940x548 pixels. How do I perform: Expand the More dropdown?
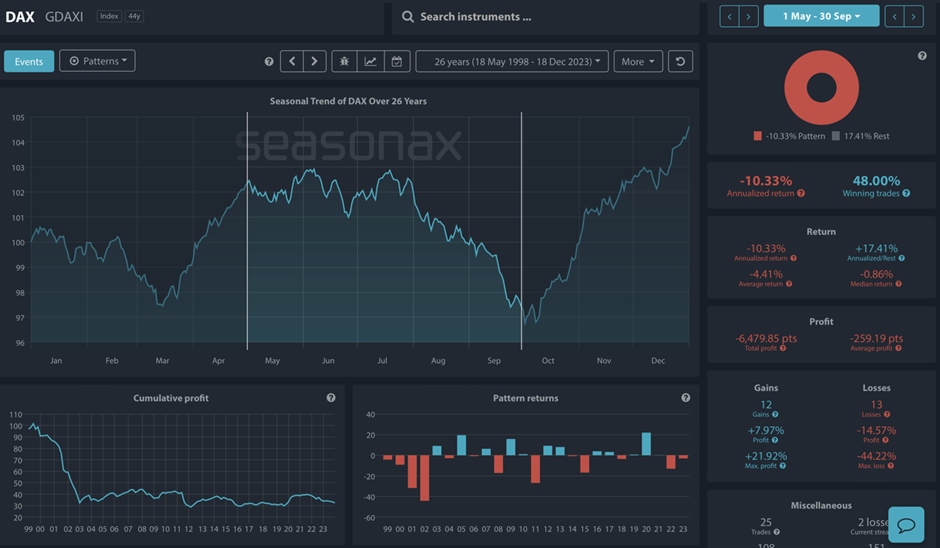coord(638,61)
